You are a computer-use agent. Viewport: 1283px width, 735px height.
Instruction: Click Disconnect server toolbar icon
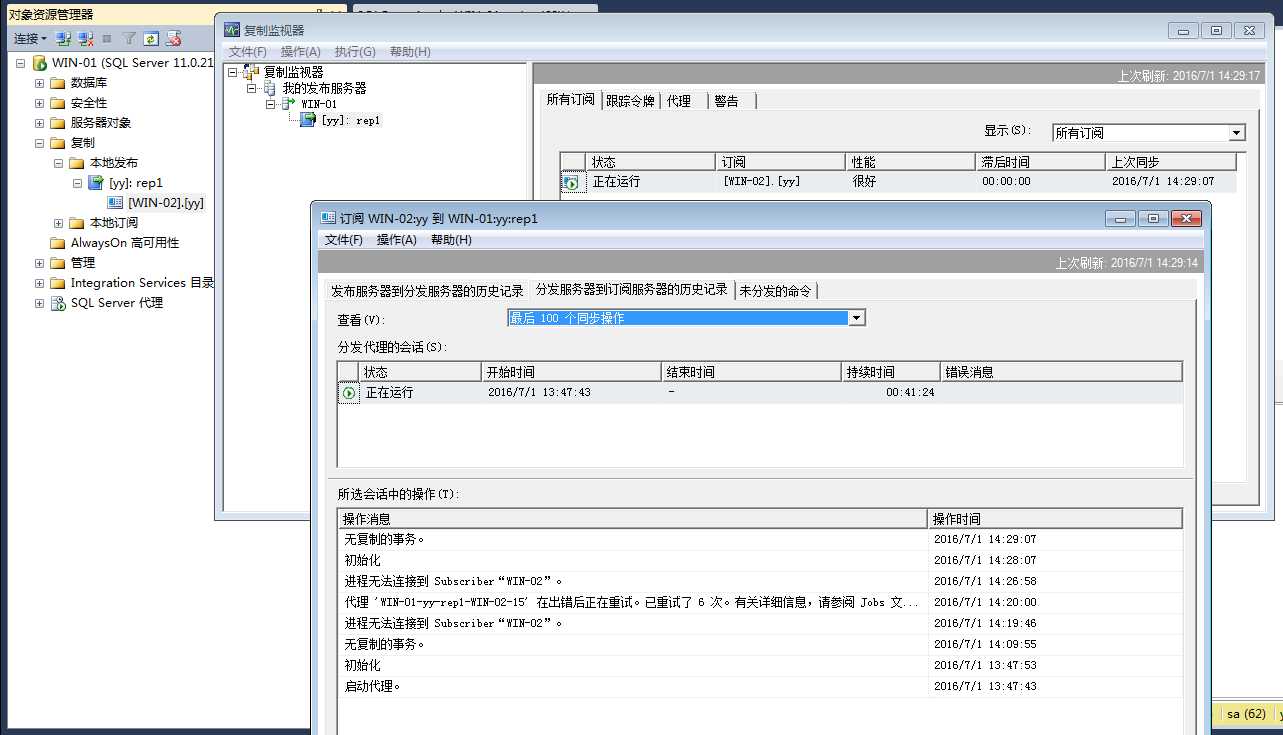click(x=86, y=39)
